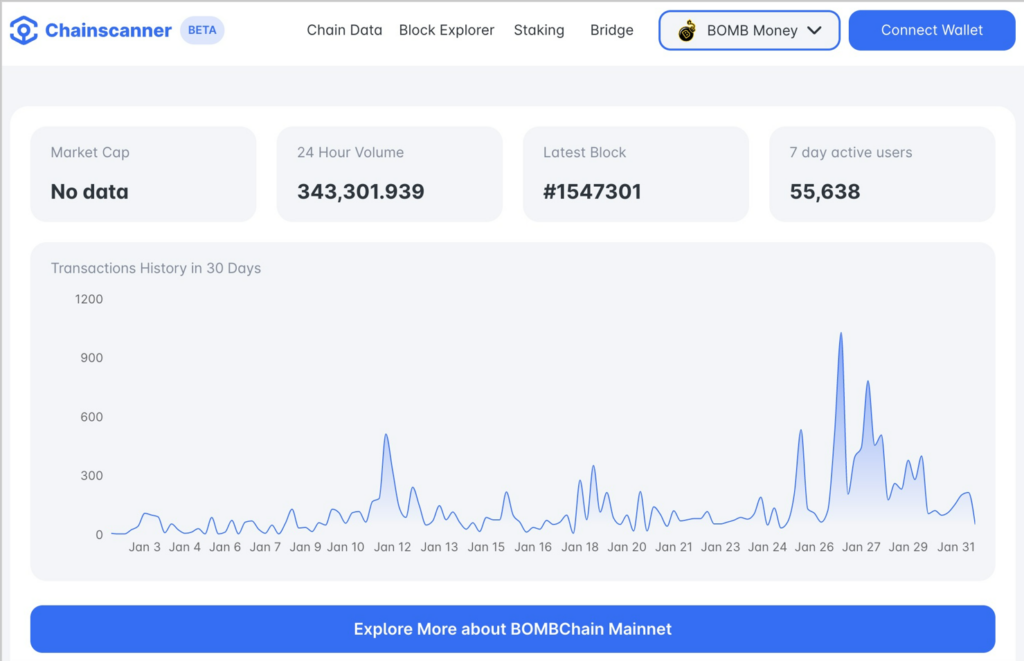
Task: Click the Transactions History in 30 Days label
Action: [156, 268]
